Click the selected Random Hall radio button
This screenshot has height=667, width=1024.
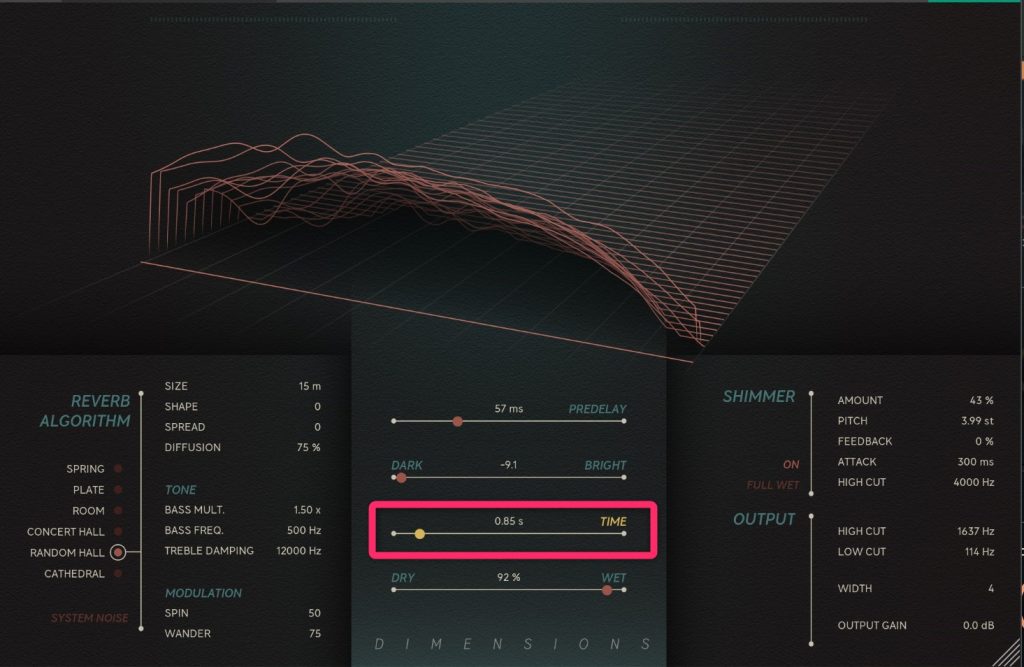pyautogui.click(x=118, y=552)
